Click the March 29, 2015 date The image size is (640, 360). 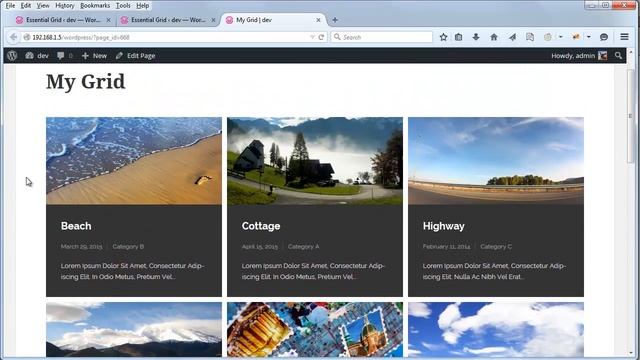click(x=82, y=247)
